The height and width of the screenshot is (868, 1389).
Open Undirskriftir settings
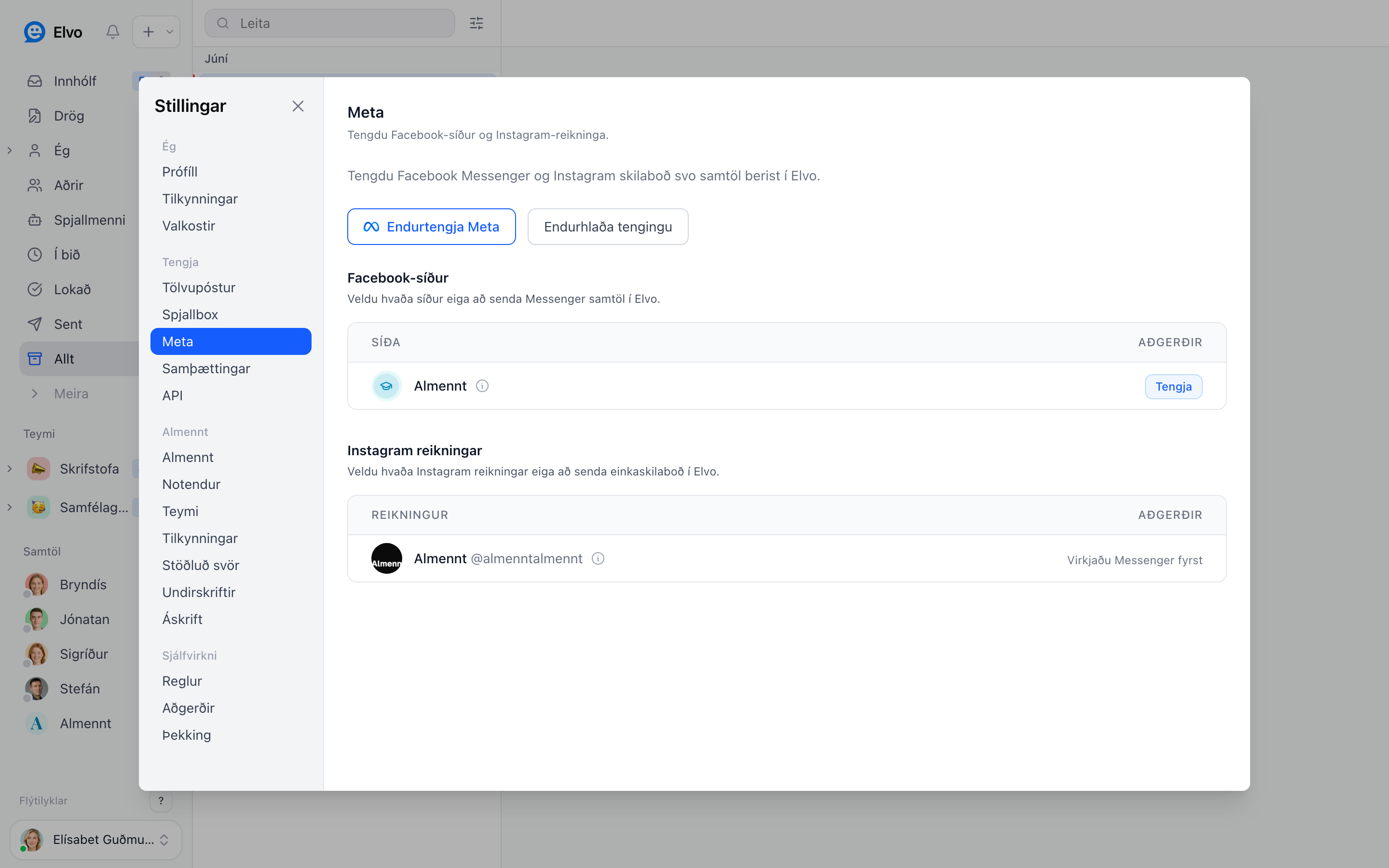tap(231, 592)
